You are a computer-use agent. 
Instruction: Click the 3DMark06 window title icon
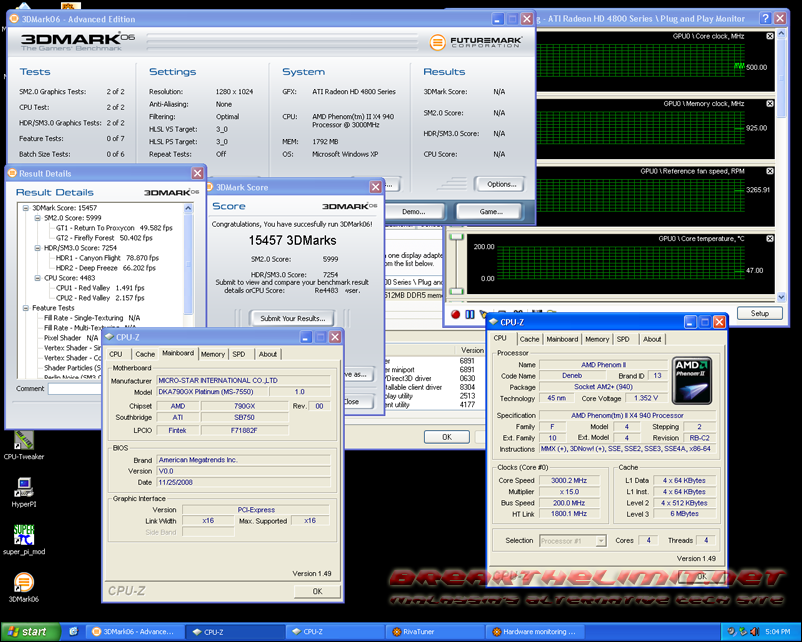click(14, 19)
